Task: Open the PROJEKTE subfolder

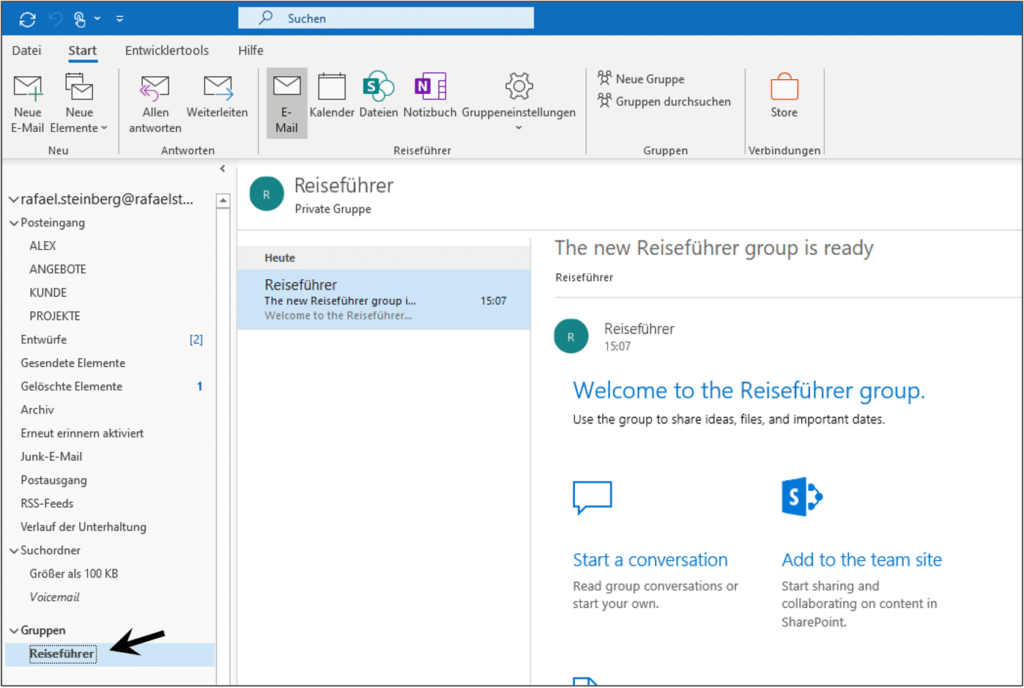Action: click(55, 317)
